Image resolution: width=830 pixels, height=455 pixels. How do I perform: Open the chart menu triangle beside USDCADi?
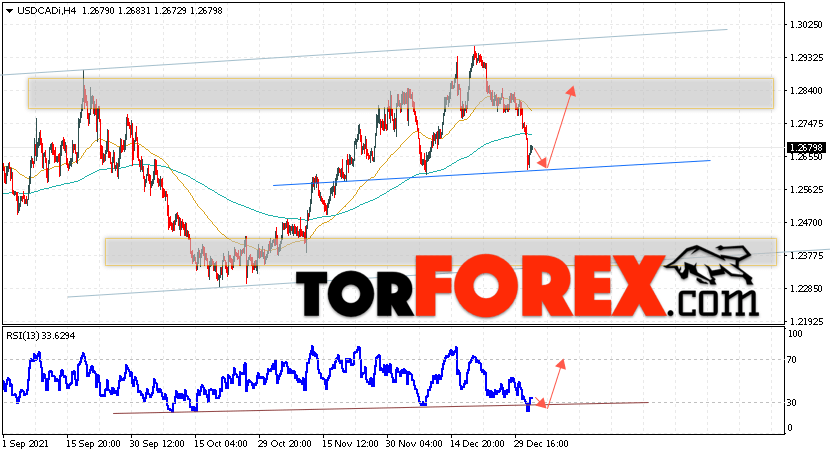pos(9,11)
